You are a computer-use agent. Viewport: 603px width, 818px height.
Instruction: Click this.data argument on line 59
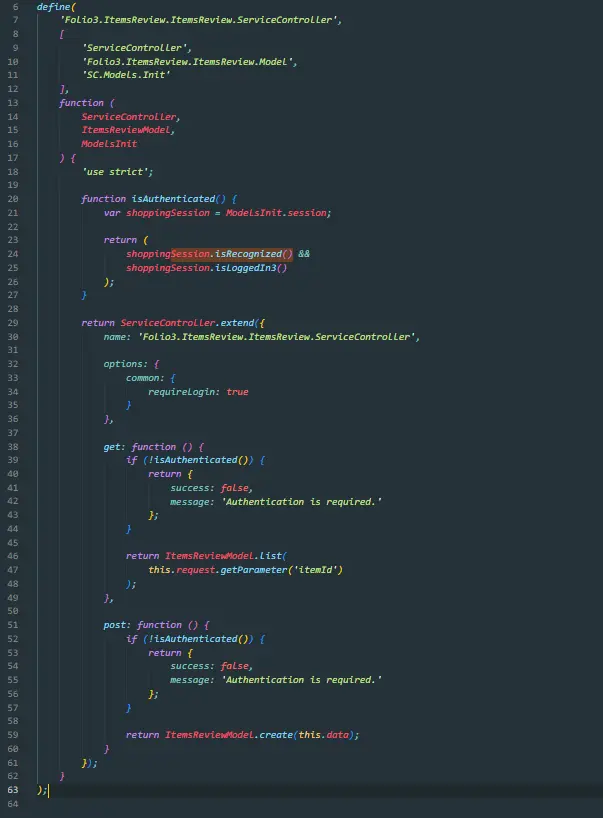pos(323,735)
